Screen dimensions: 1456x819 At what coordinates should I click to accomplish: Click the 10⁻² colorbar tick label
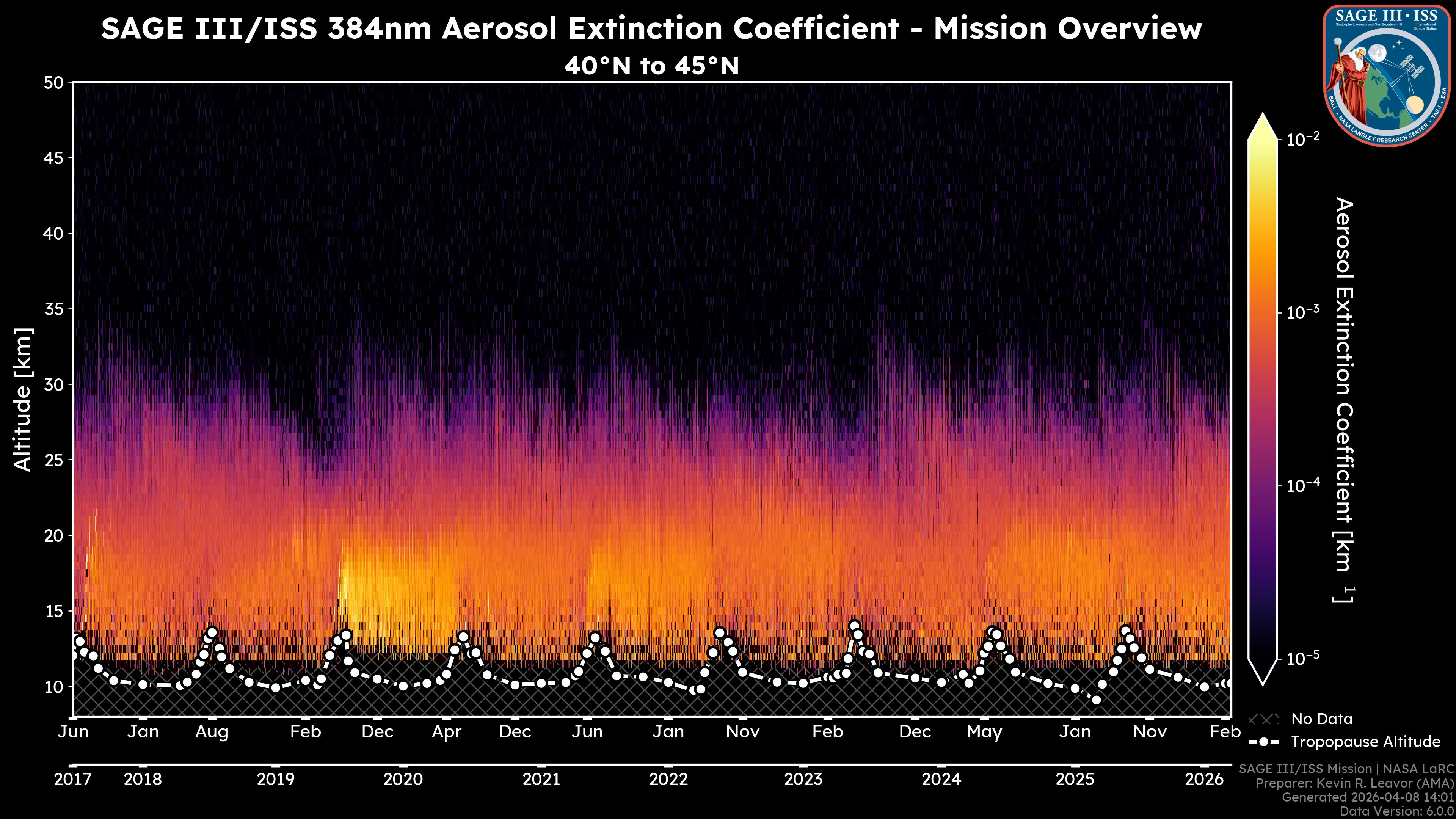(x=1303, y=139)
